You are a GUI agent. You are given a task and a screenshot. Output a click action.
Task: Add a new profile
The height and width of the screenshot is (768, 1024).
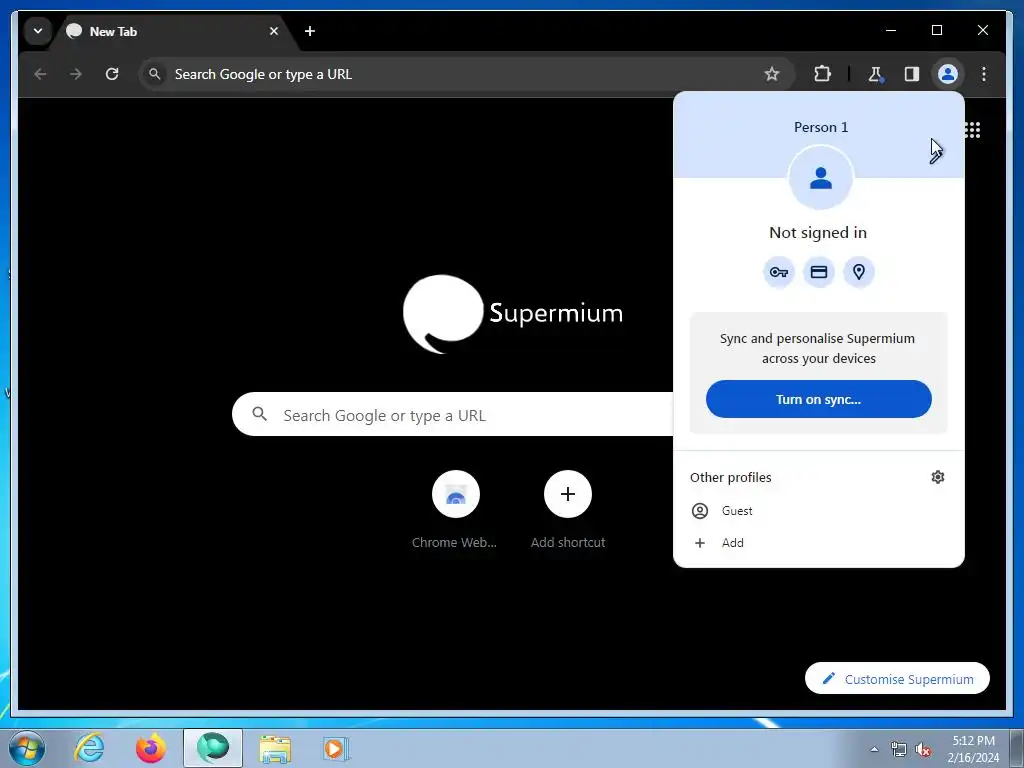click(818, 543)
